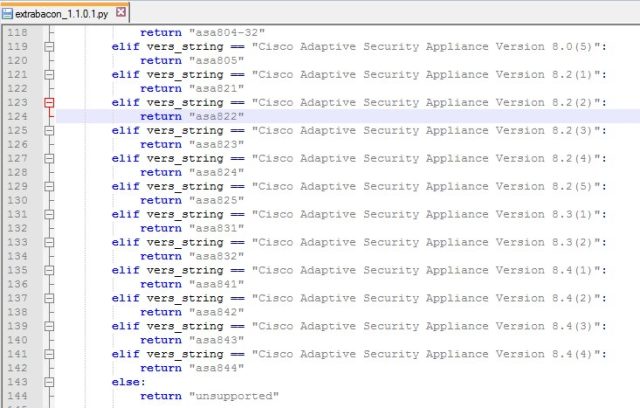Click the string "asa804-32"
Image resolution: width=640 pixels, height=408 pixels.
coord(227,33)
